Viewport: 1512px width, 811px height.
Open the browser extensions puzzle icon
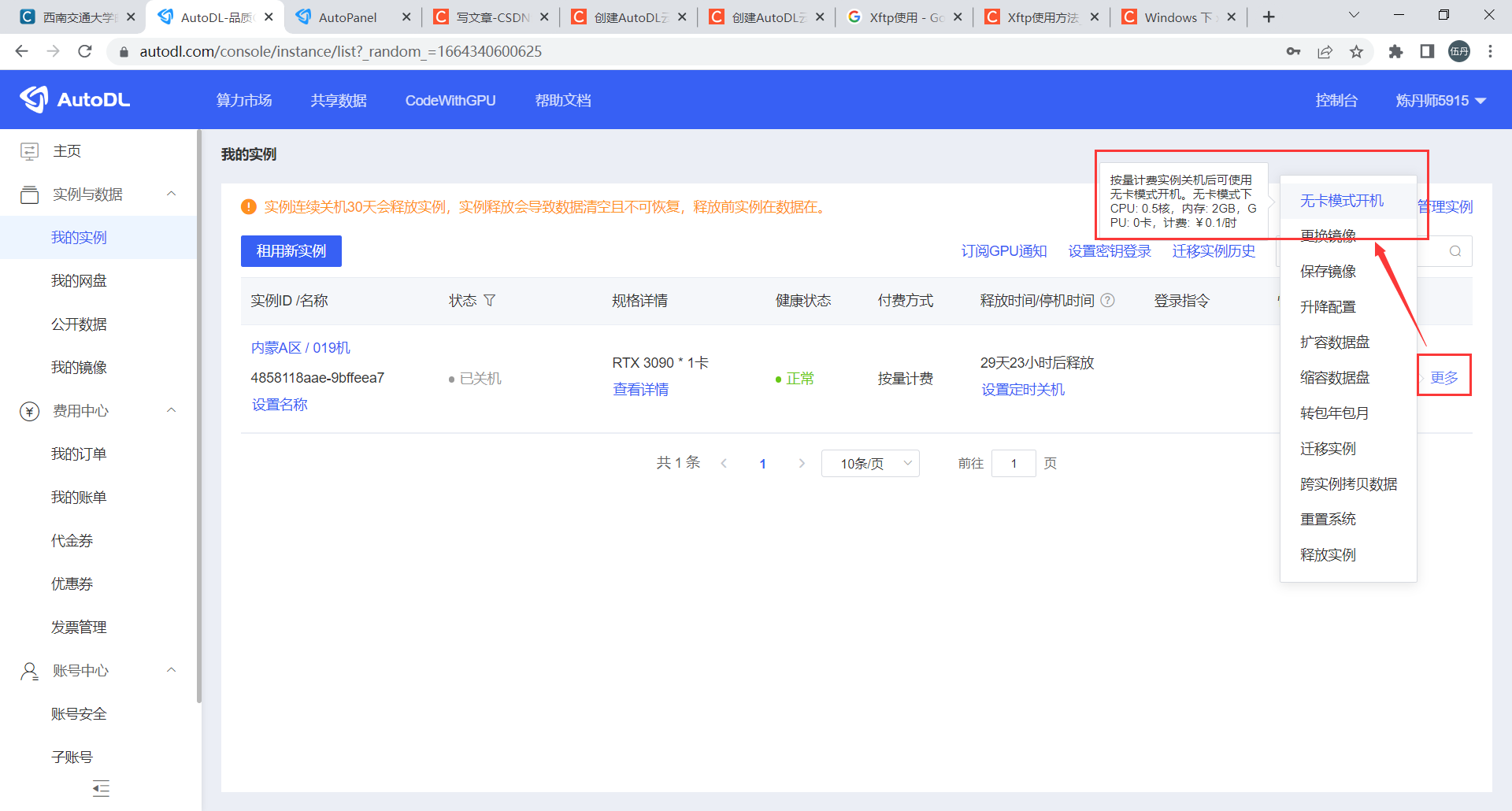pyautogui.click(x=1395, y=51)
